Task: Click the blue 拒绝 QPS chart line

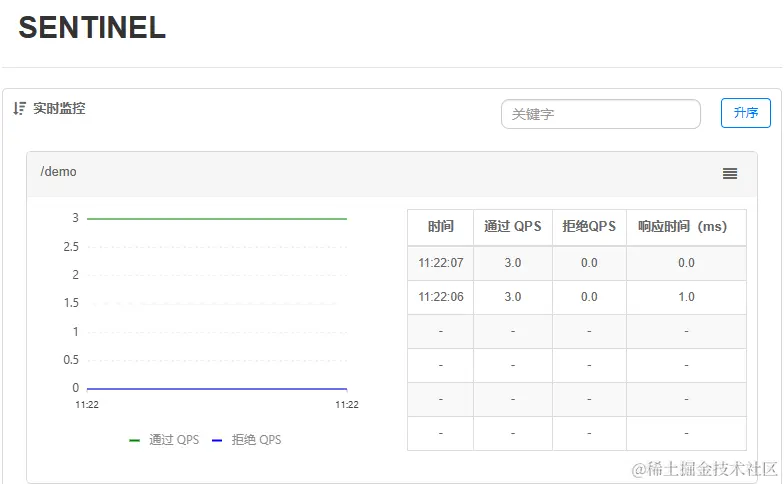Action: 216,388
